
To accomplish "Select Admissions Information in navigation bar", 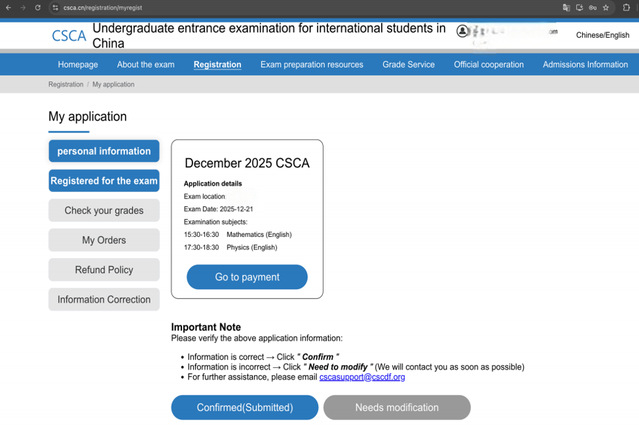I will (x=585, y=65).
